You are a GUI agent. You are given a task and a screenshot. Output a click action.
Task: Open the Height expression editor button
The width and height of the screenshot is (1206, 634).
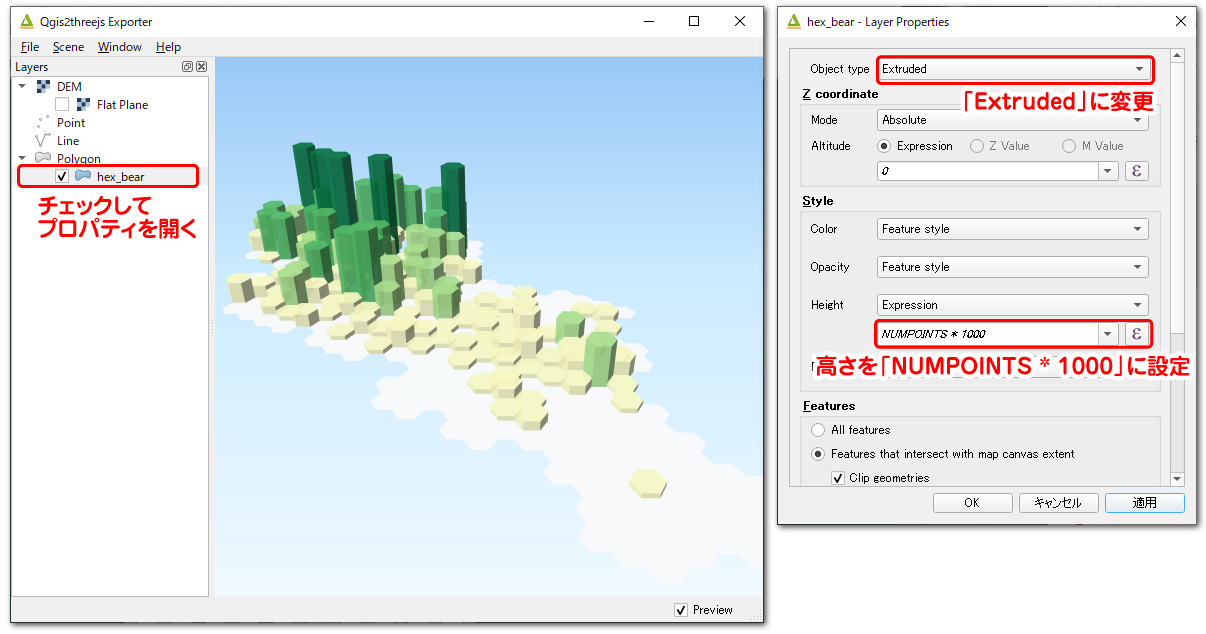point(1136,334)
